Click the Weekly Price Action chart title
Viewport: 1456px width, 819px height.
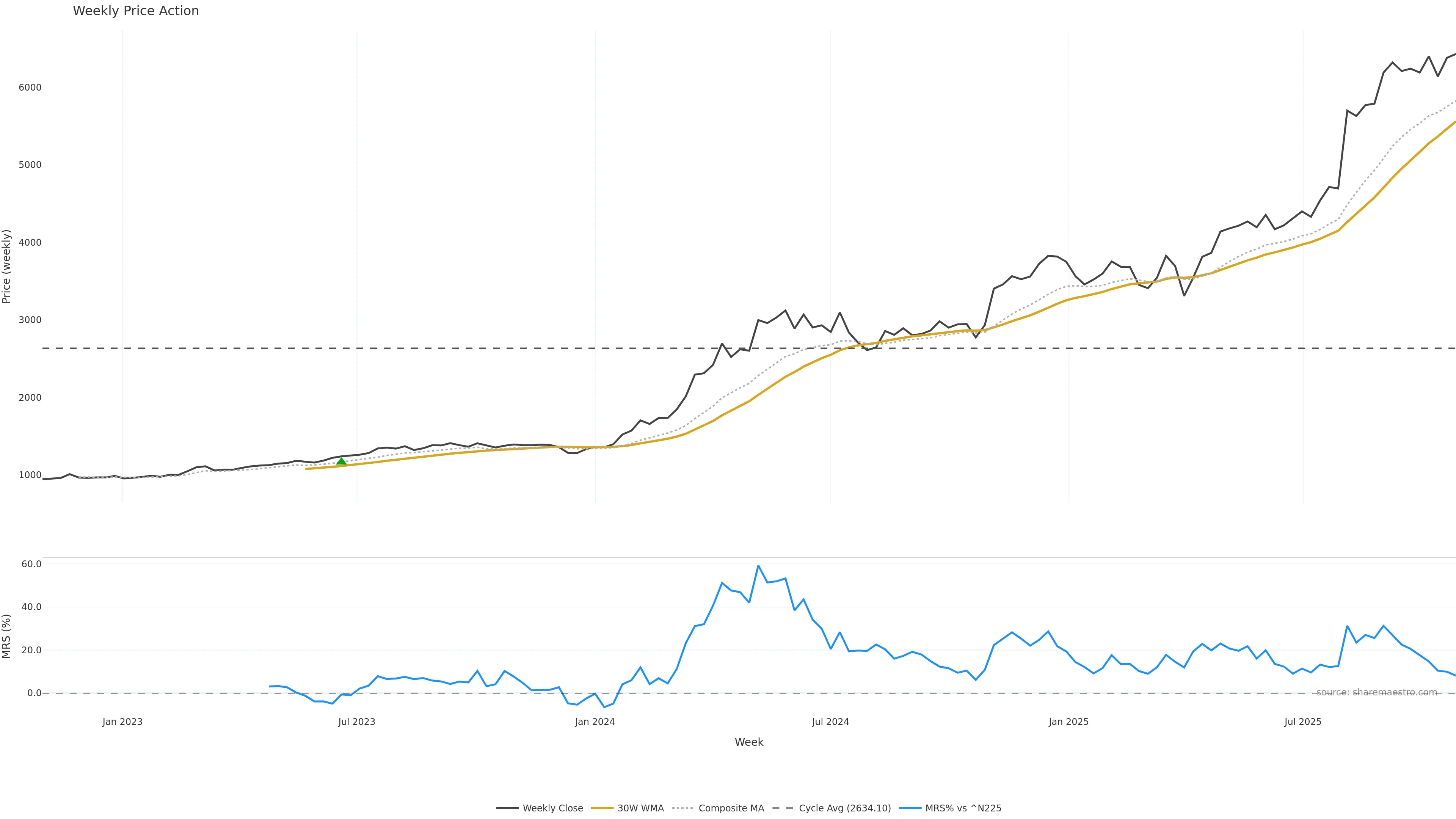point(136,11)
